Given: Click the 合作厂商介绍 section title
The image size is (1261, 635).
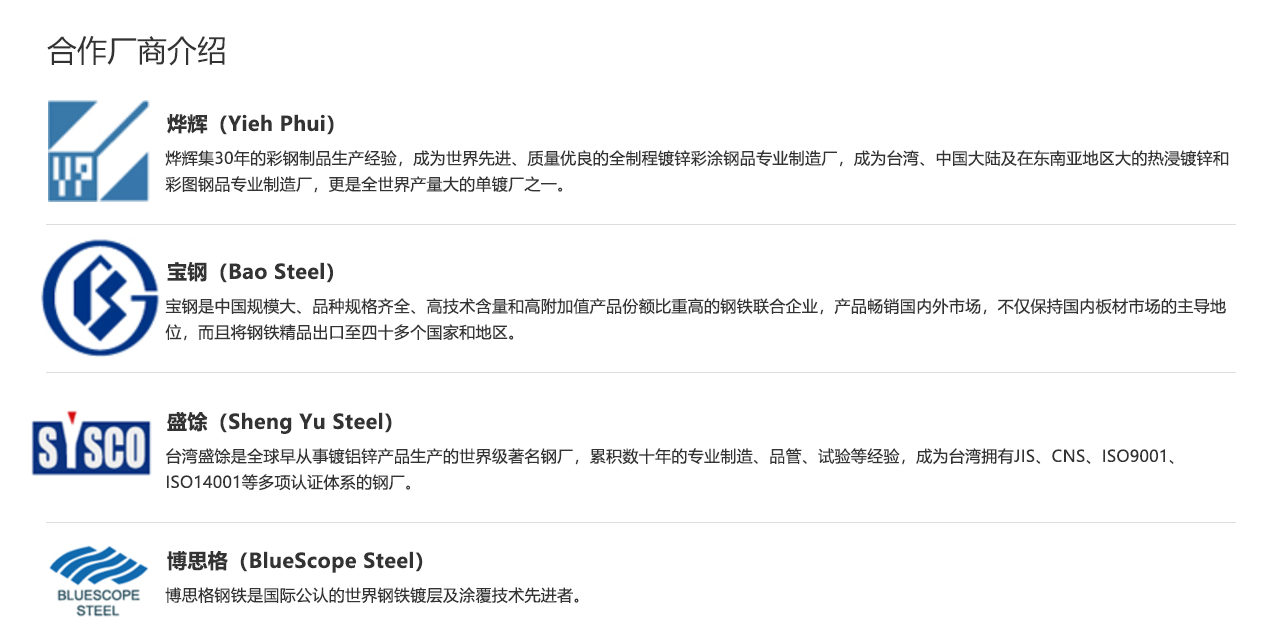Looking at the screenshot, I should click(137, 51).
